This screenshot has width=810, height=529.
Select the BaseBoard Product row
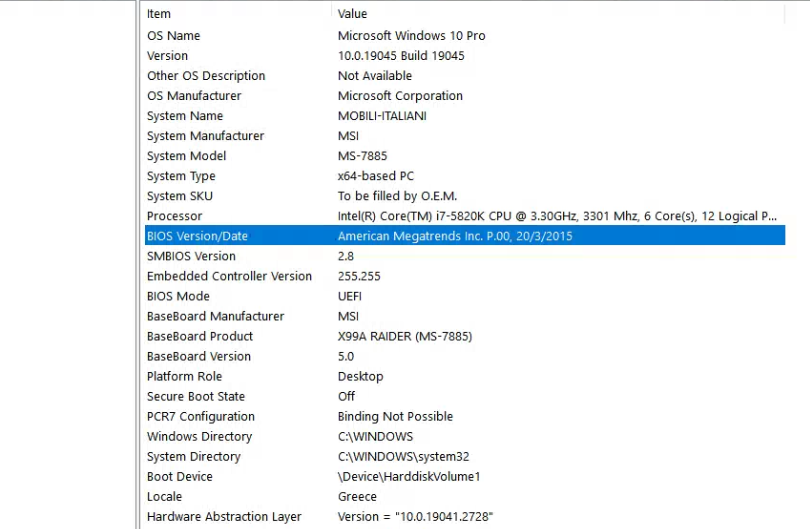click(x=465, y=336)
